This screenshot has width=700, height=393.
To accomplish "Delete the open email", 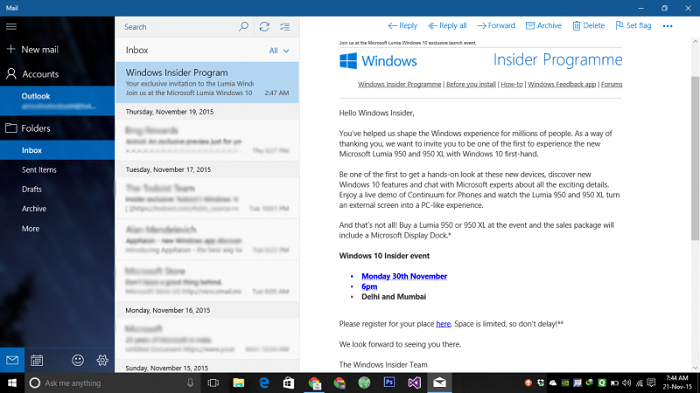I will click(x=588, y=26).
